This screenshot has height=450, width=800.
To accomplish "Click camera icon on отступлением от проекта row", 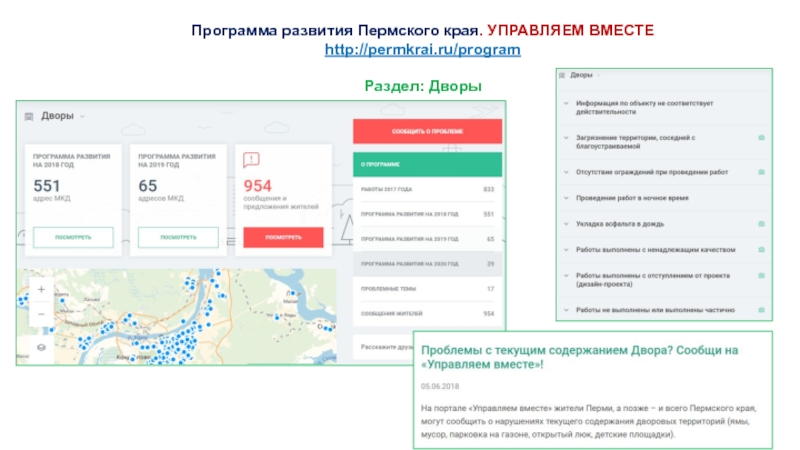I will pyautogui.click(x=761, y=276).
